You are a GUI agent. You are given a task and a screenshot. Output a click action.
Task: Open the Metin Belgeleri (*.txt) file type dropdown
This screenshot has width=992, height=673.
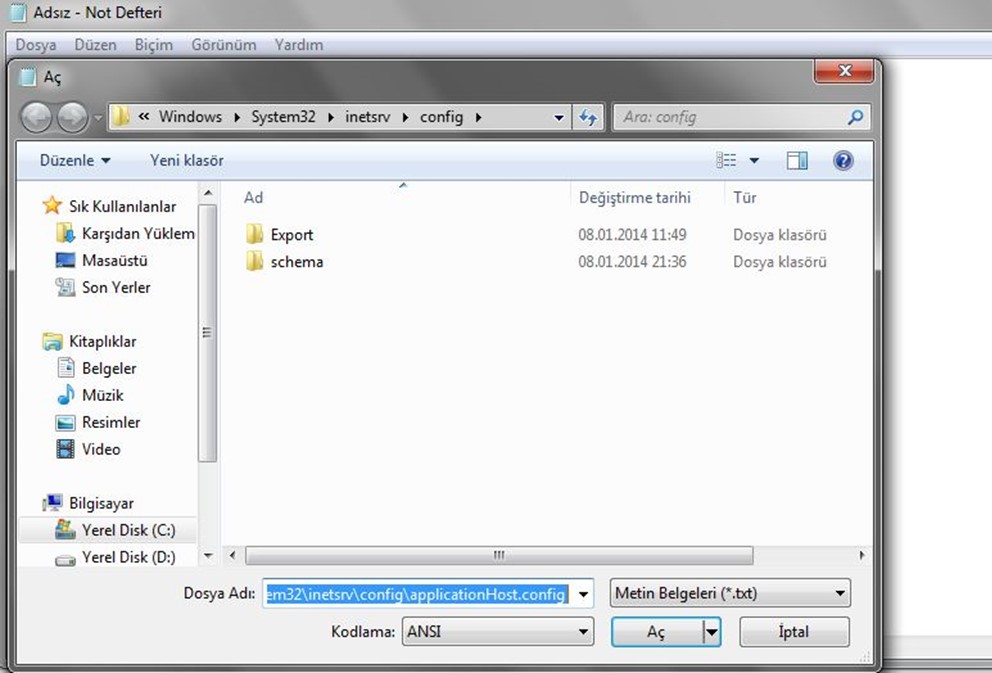730,593
